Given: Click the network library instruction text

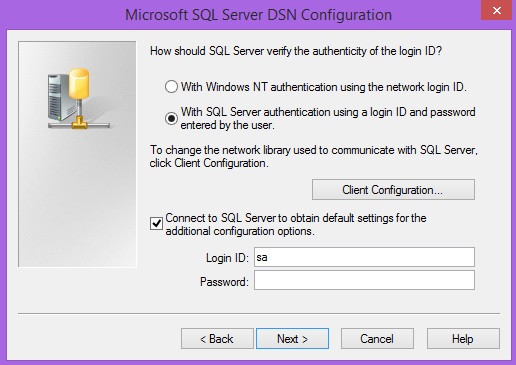Looking at the screenshot, I should (314, 156).
